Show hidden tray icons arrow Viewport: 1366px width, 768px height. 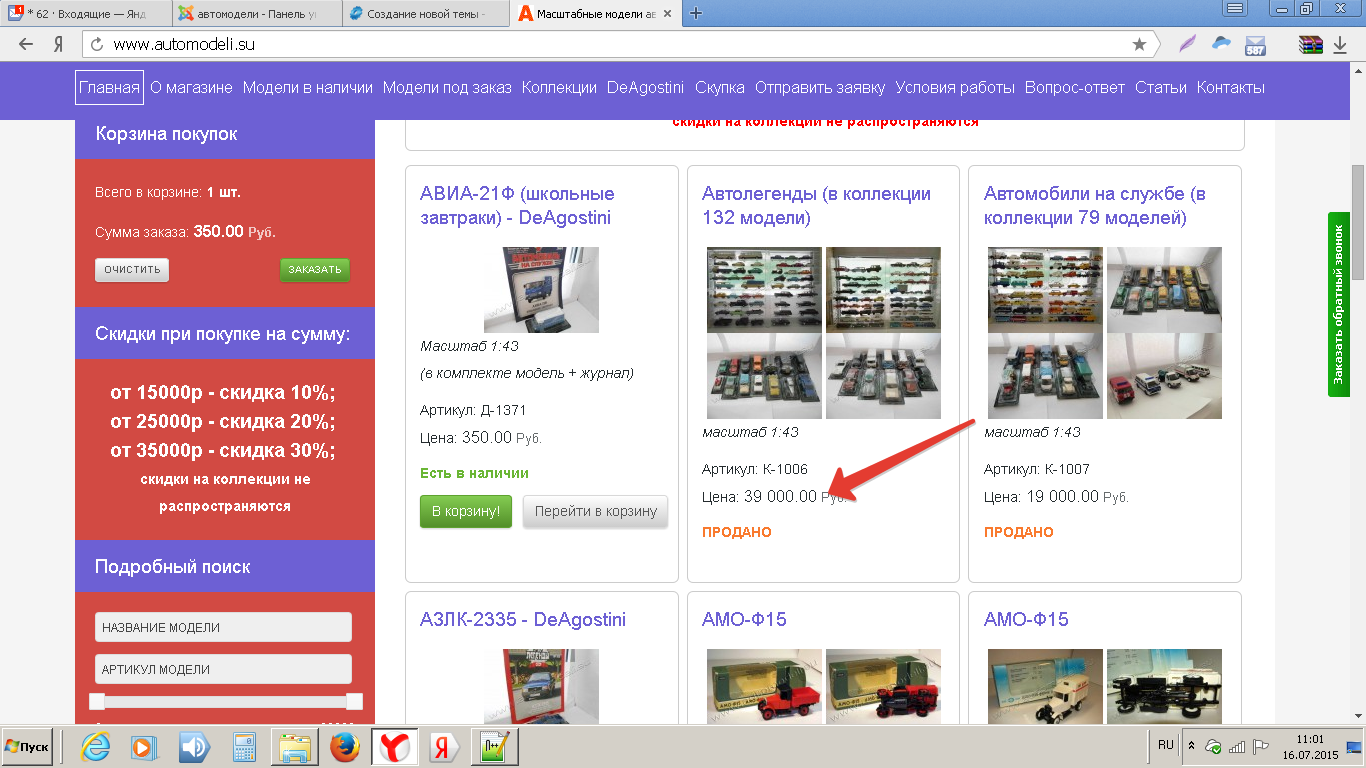point(1191,746)
